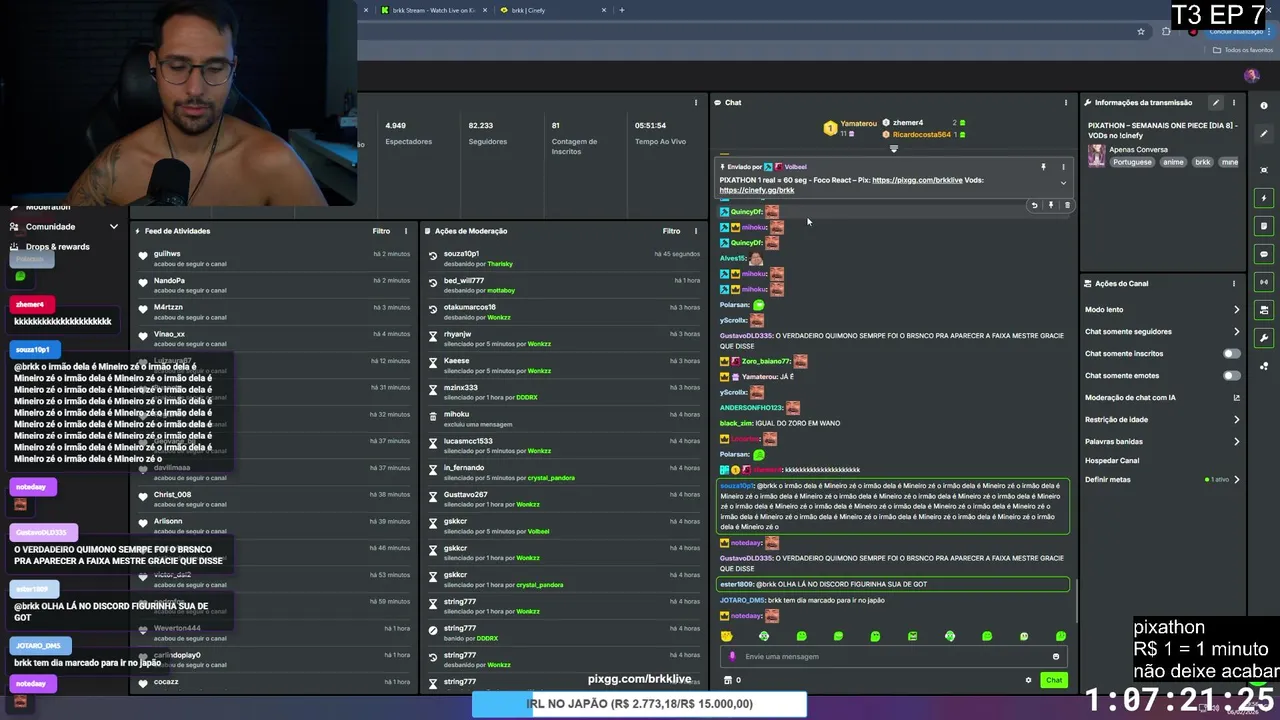Image resolution: width=1280 pixels, height=720 pixels.
Task: Open three-dot menu of Ações do Canal
Action: tap(1234, 283)
